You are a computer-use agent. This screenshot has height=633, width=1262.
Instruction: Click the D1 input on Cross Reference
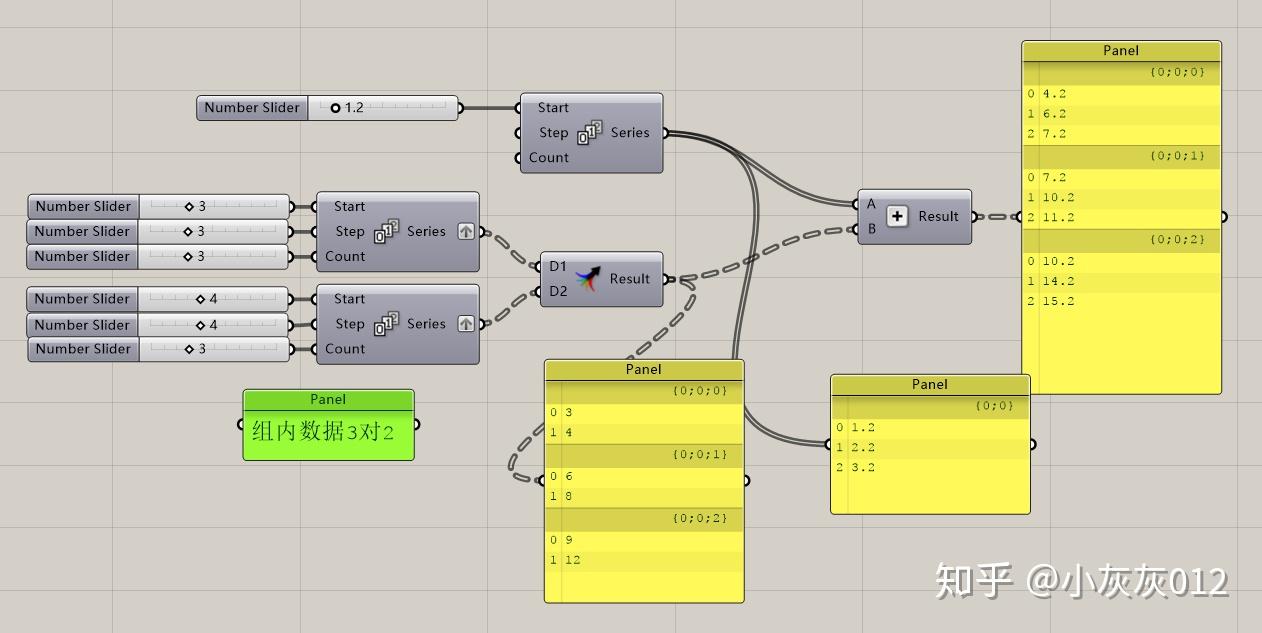pos(557,266)
